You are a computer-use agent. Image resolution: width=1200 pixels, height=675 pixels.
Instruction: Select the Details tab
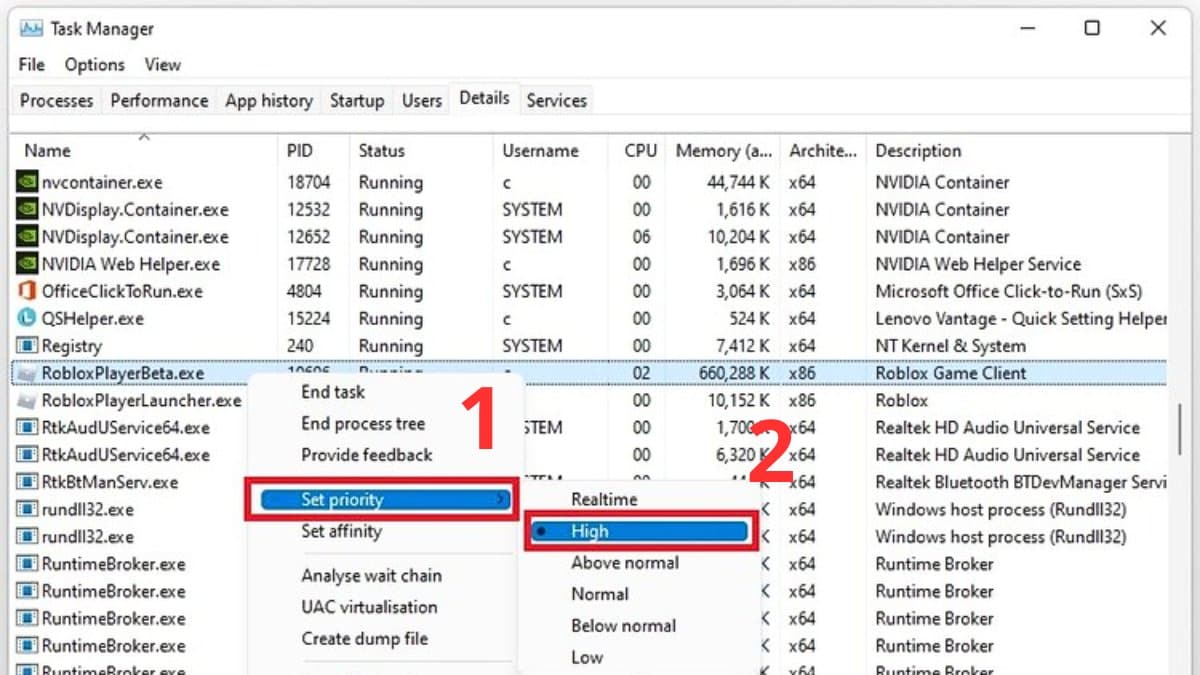click(x=484, y=98)
